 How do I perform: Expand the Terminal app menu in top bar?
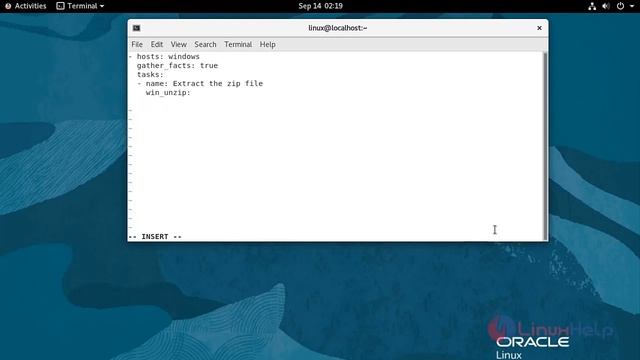coord(80,6)
